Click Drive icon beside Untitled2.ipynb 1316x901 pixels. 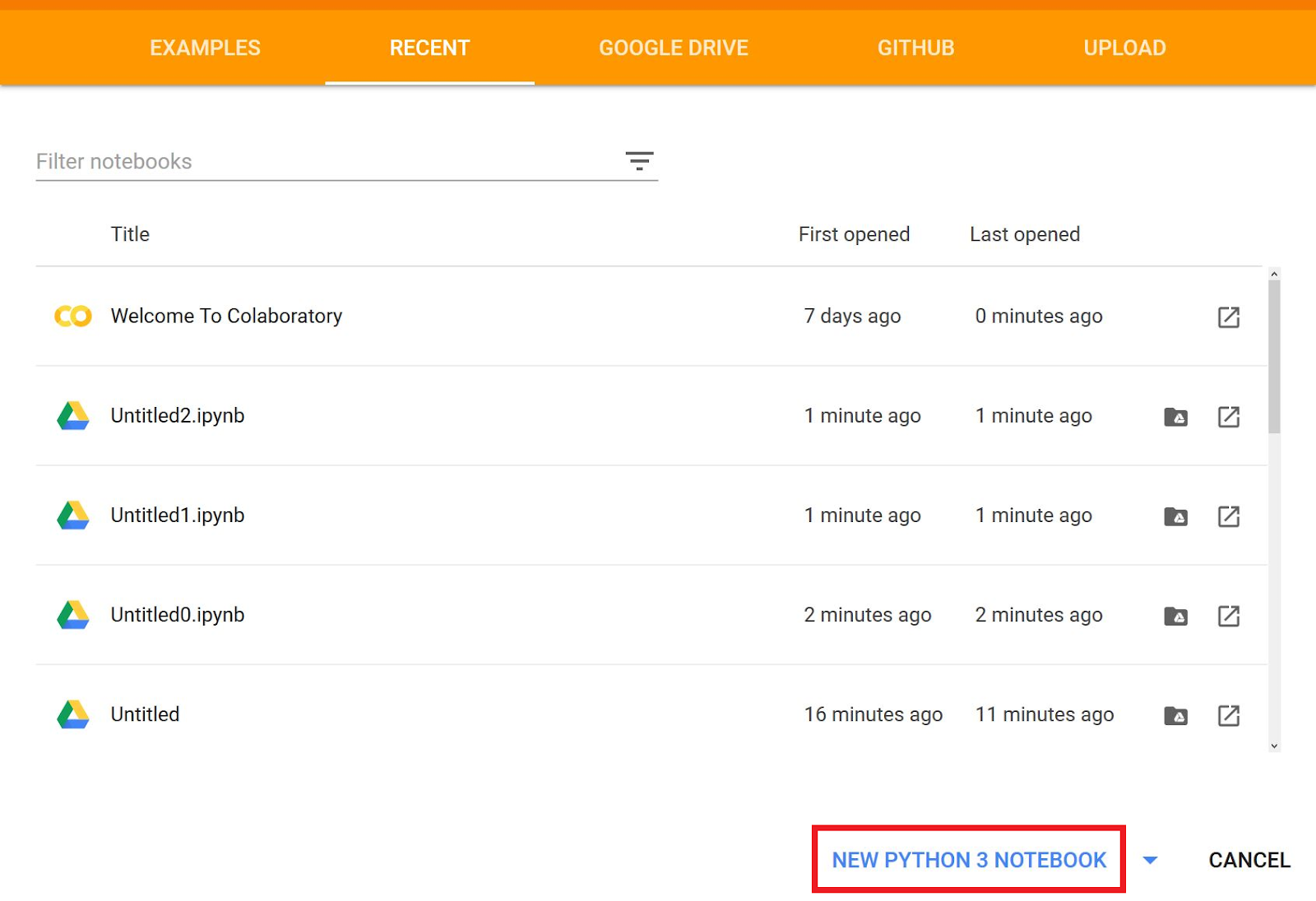(73, 416)
